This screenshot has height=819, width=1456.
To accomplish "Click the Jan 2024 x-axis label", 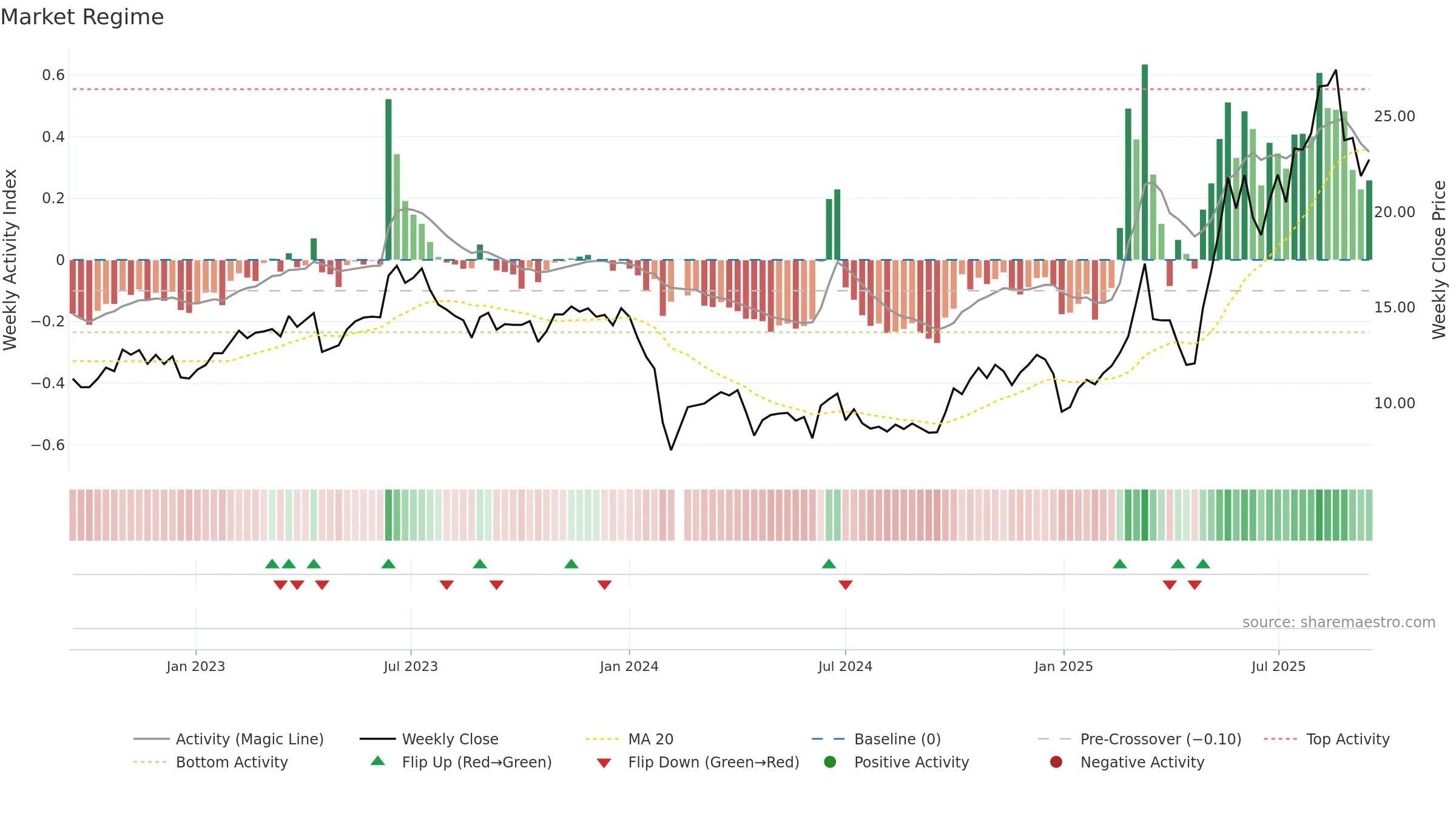I will pyautogui.click(x=629, y=666).
